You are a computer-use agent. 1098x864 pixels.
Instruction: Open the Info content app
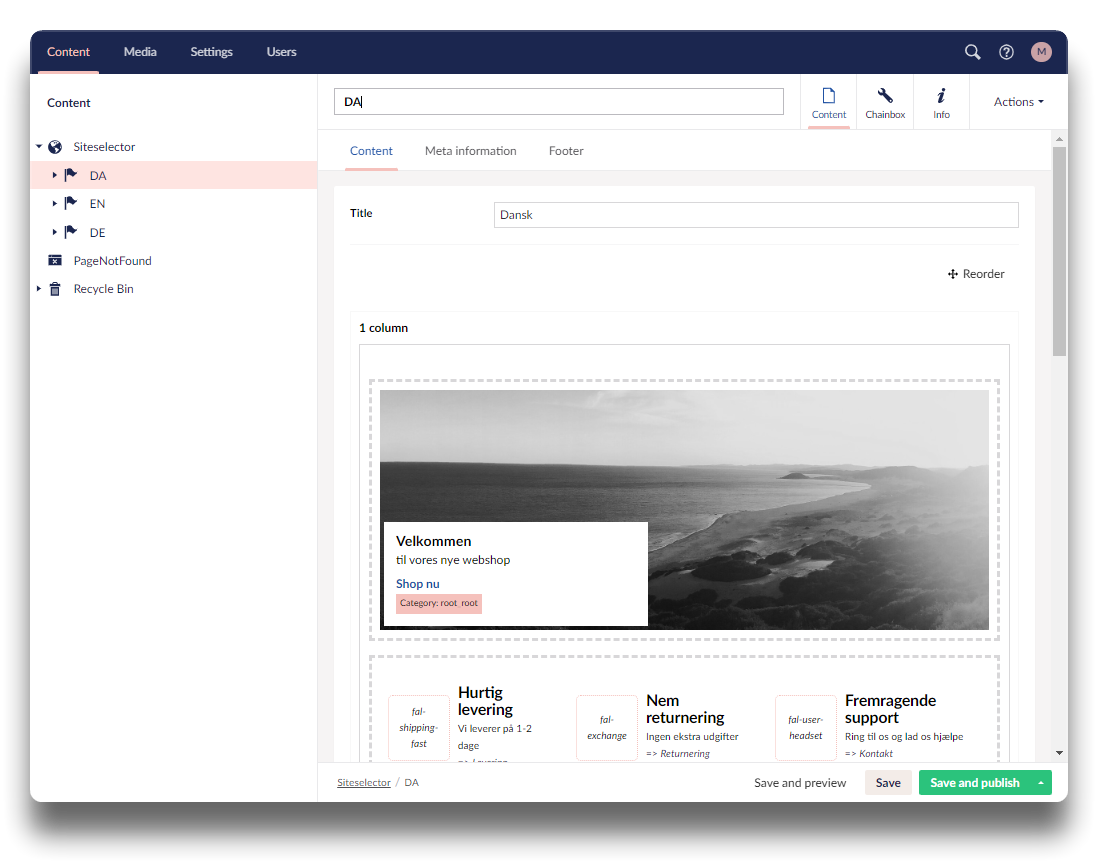(x=941, y=102)
